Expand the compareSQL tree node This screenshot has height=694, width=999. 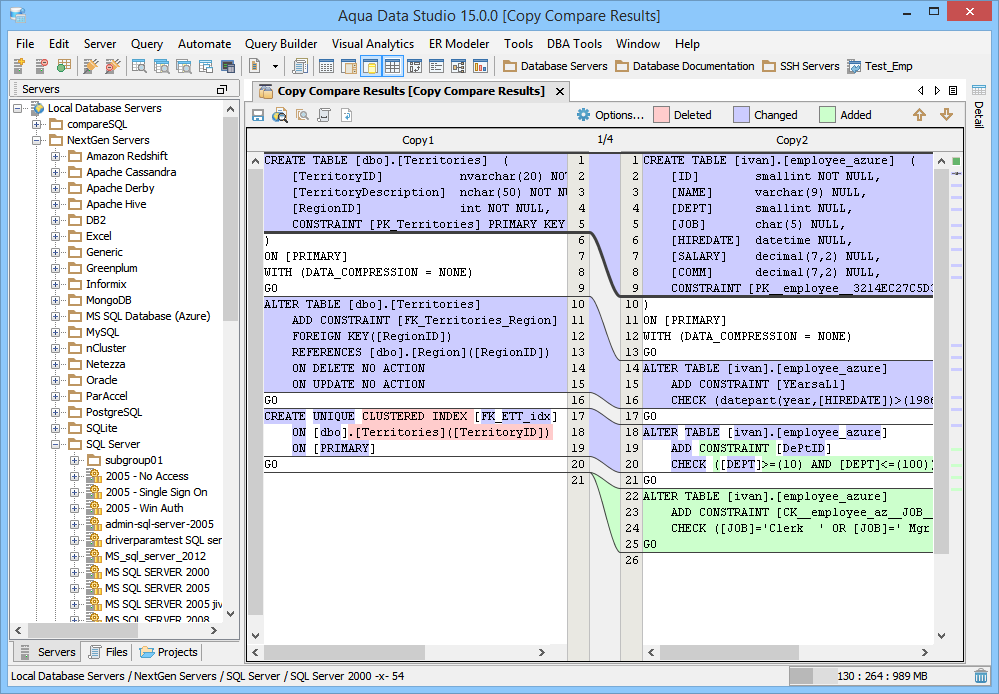click(x=36, y=124)
